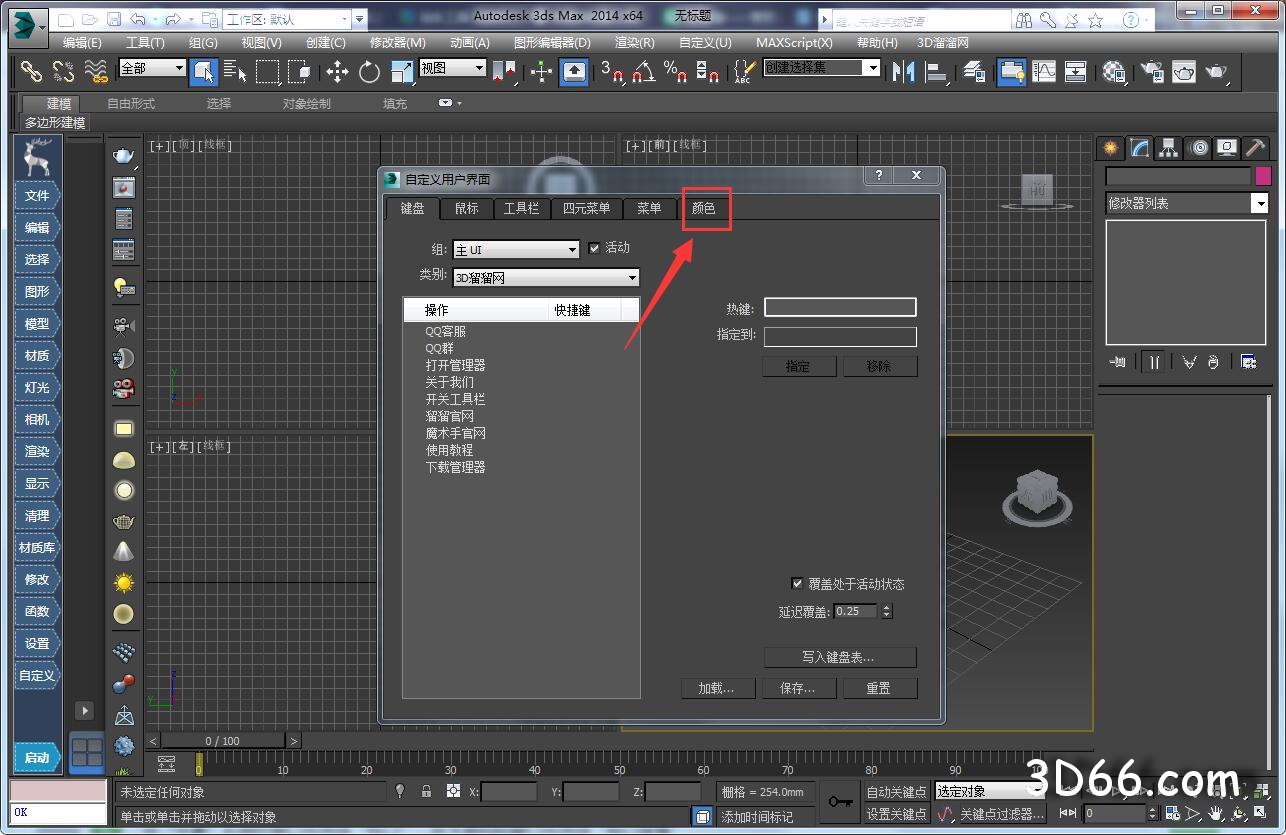Open Select by Name list icon (按名称选择)
1286x835 pixels.
pos(236,71)
